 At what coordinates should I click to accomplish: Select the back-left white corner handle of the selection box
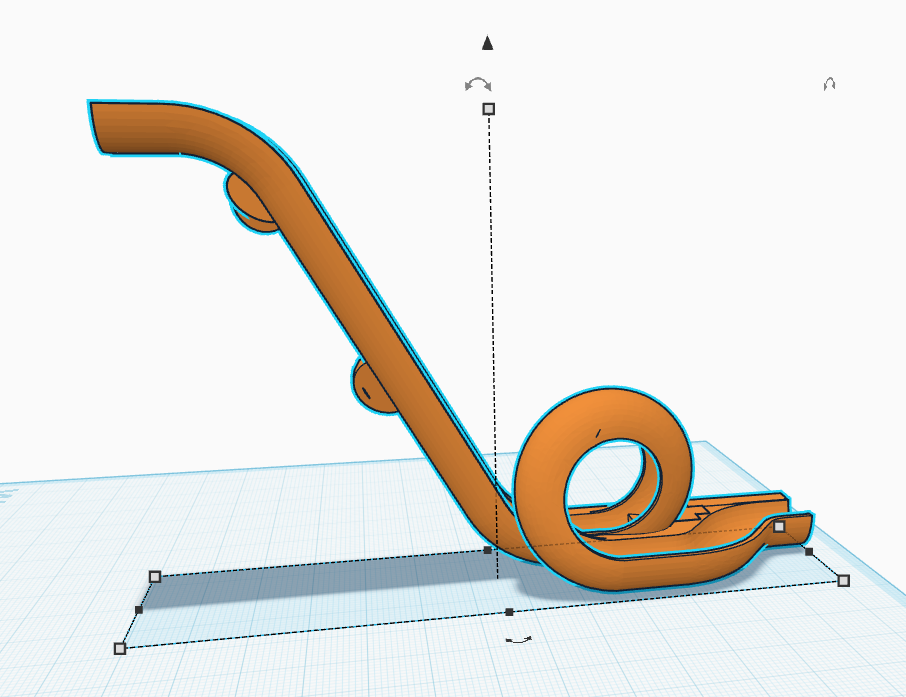(x=155, y=576)
